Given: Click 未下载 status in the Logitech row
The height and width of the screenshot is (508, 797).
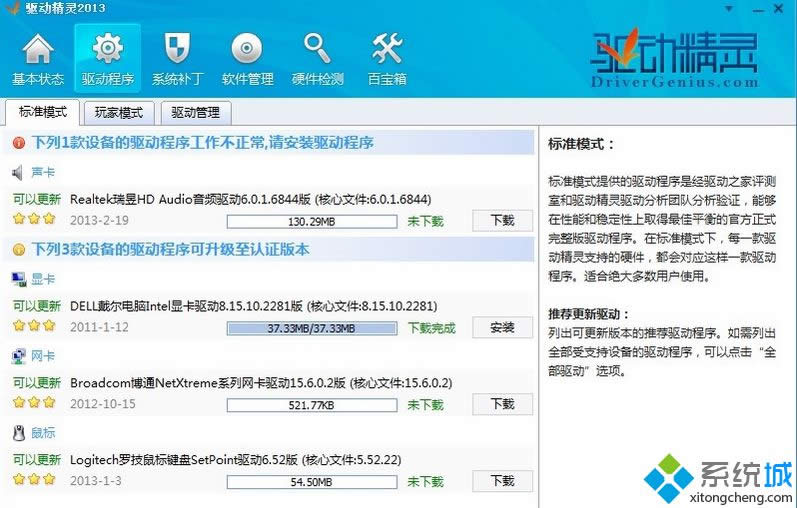Looking at the screenshot, I should coord(425,482).
